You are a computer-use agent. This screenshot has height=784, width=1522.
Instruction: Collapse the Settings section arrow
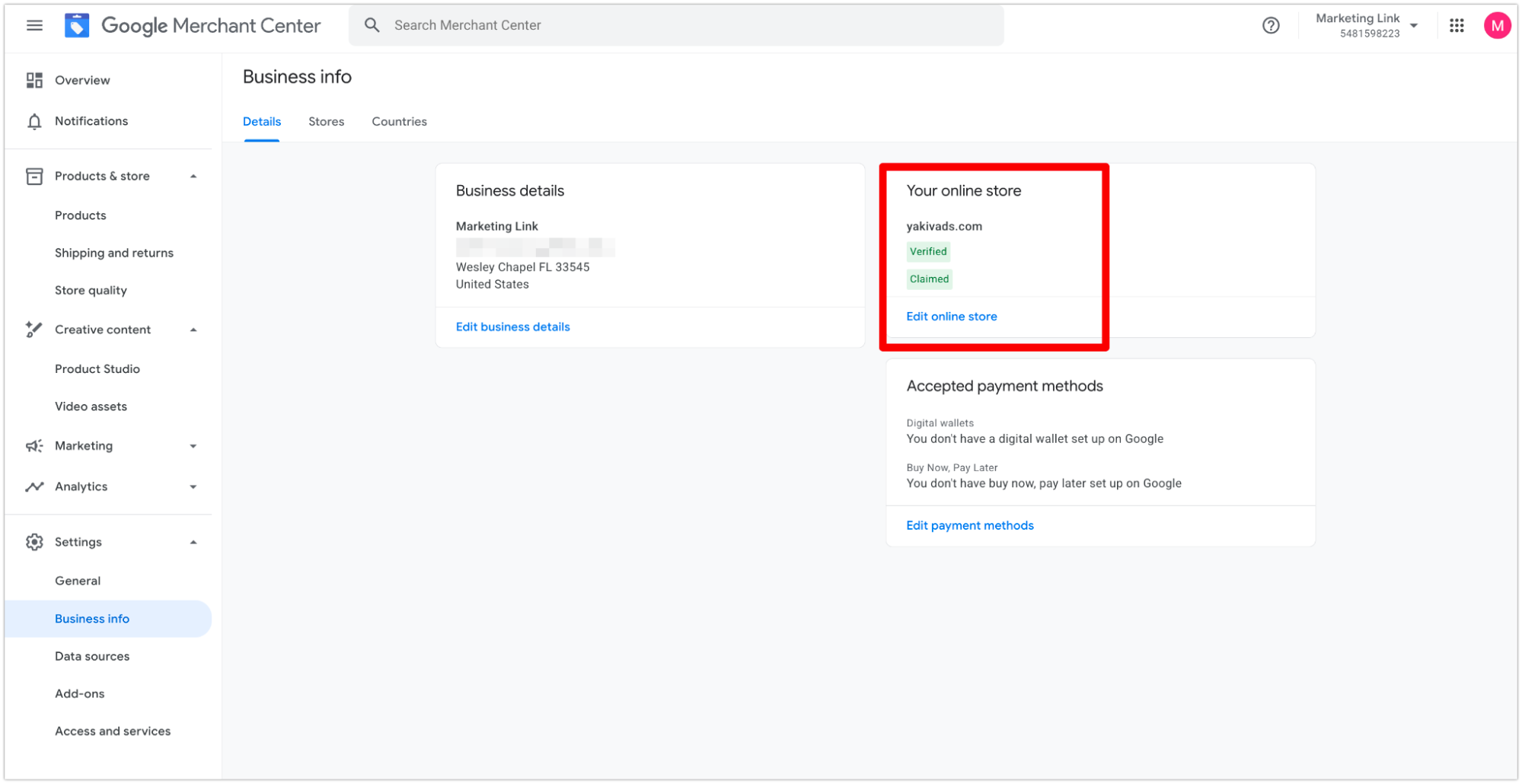(x=193, y=542)
